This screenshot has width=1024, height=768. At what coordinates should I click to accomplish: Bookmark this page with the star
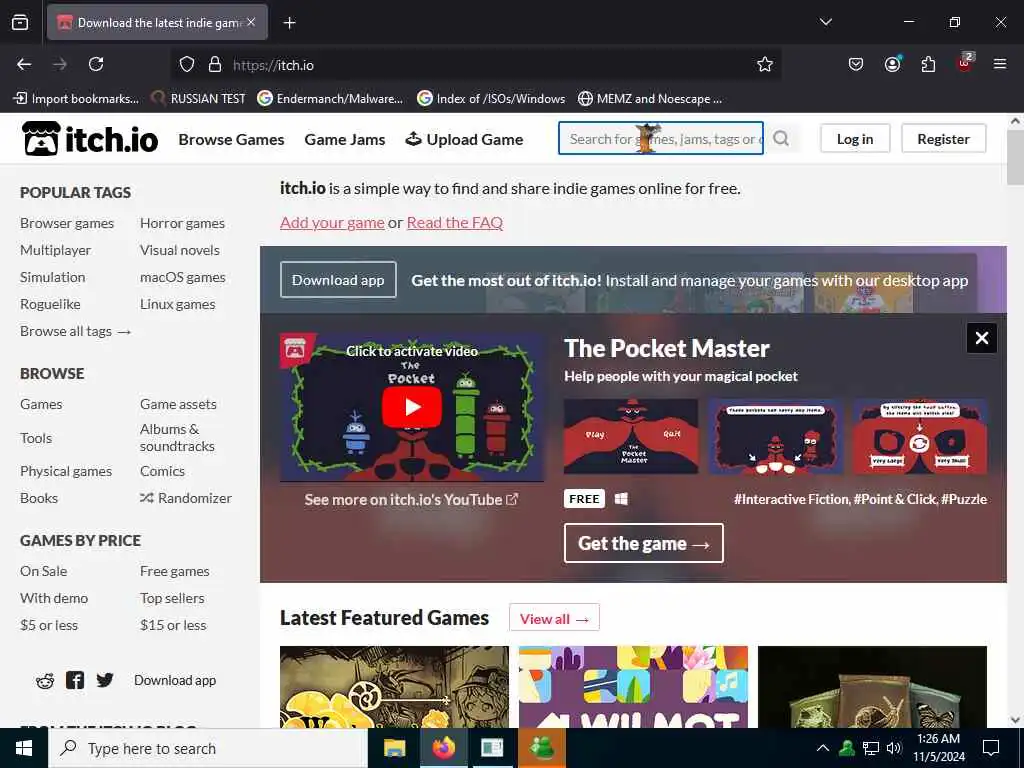765,64
